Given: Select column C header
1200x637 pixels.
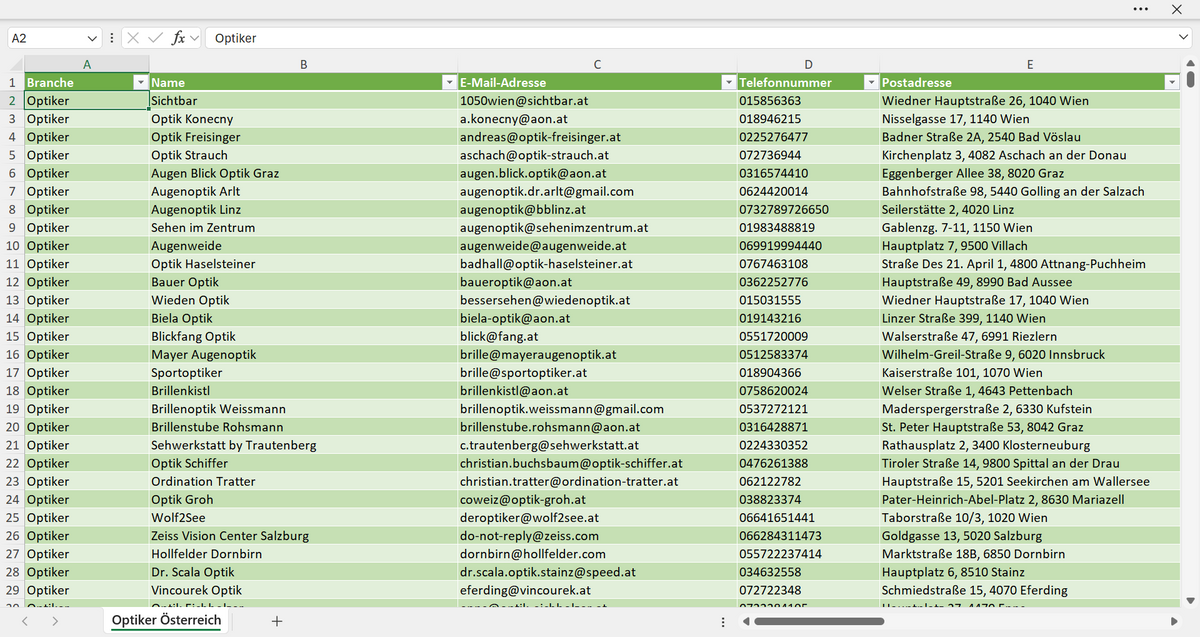Looking at the screenshot, I should (597, 65).
